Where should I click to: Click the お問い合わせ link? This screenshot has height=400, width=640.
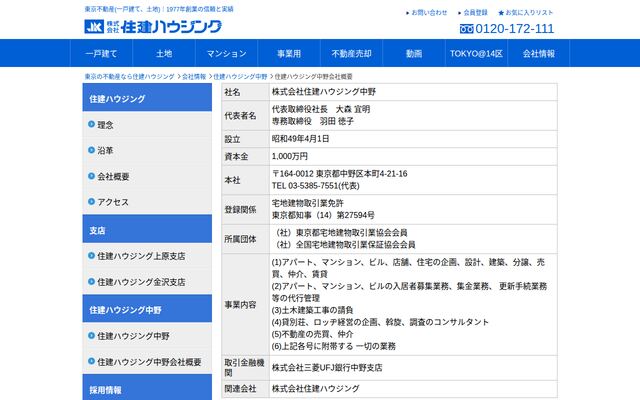click(429, 13)
